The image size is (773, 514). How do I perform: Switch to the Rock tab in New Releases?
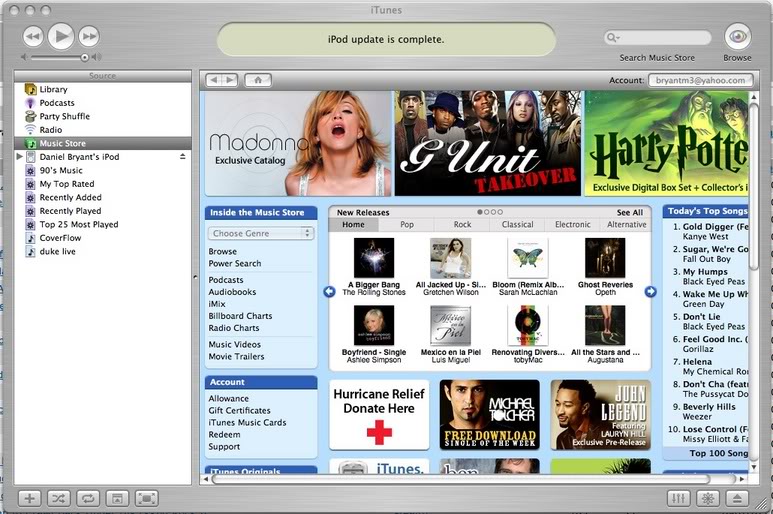[x=462, y=225]
